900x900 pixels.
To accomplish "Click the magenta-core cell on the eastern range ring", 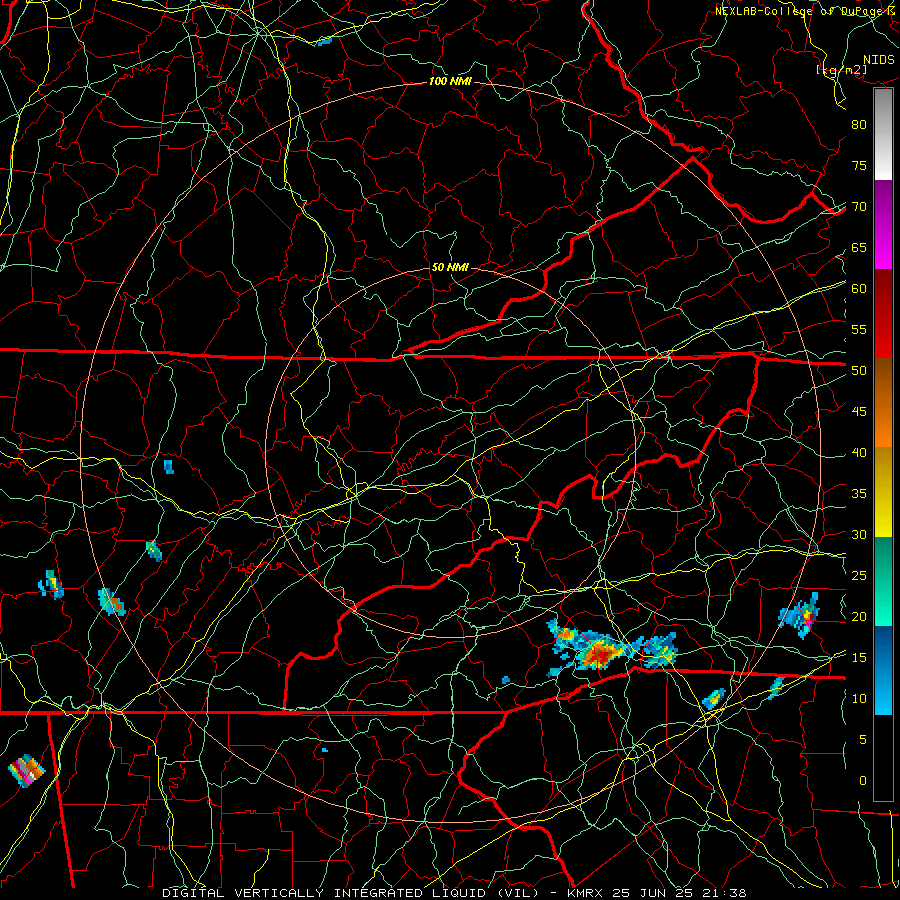I will (x=800, y=615).
